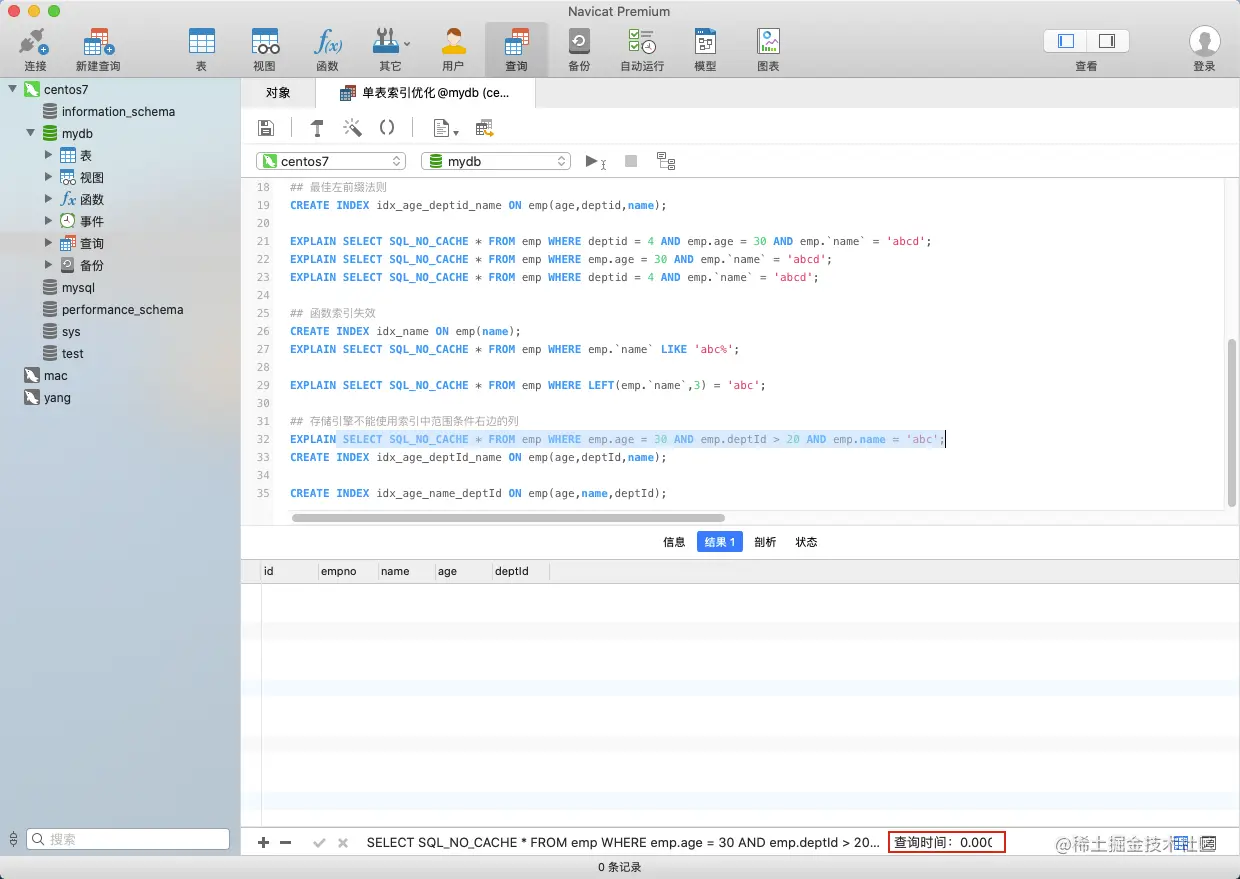Open the 剖析 profile tab
This screenshot has height=879, width=1240.
(765, 542)
